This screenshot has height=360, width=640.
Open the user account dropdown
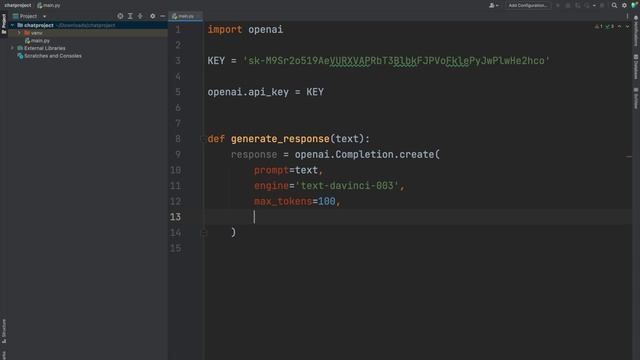pos(493,5)
